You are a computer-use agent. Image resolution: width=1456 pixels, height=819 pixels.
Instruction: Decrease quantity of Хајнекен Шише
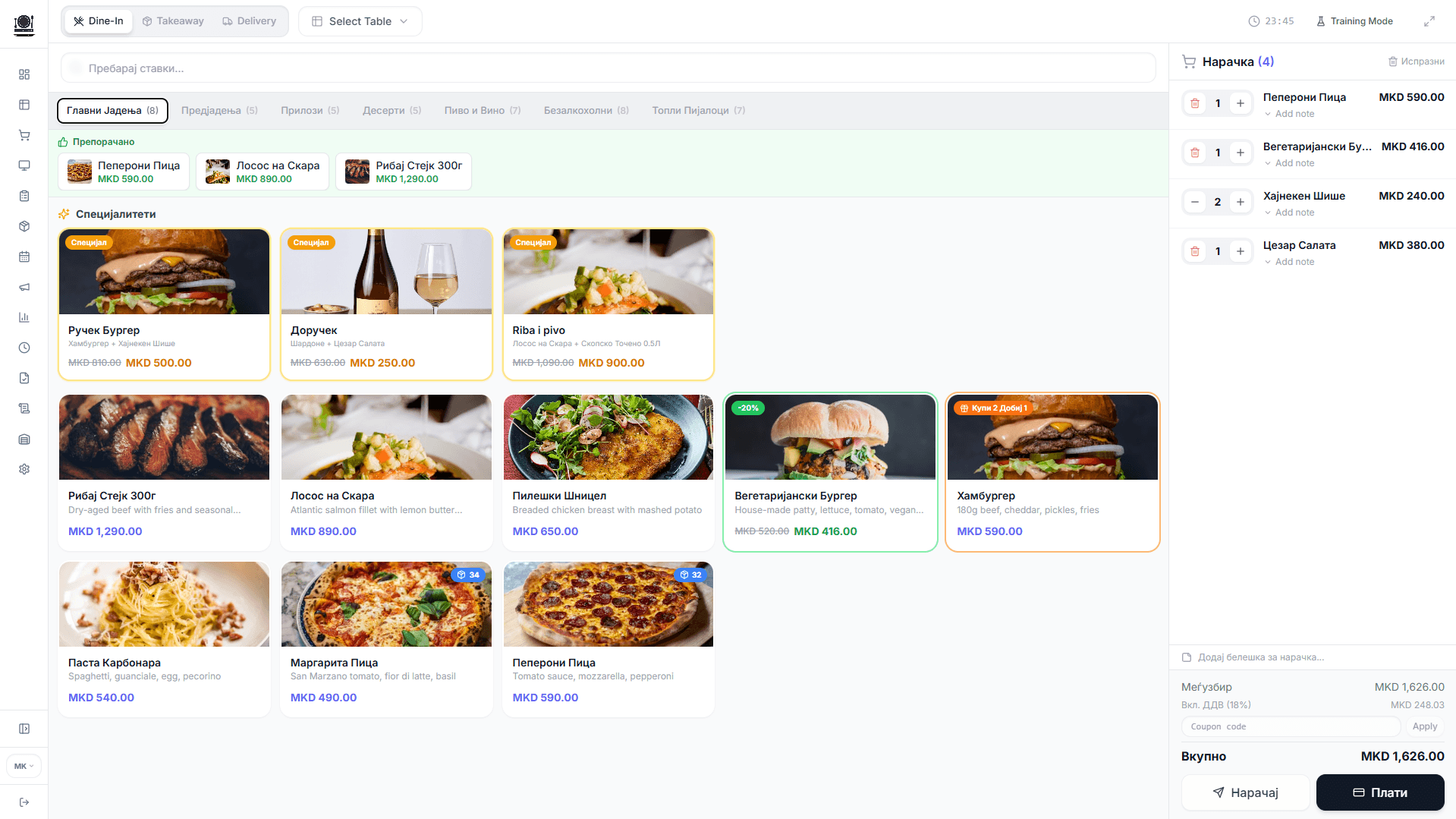pos(1195,202)
